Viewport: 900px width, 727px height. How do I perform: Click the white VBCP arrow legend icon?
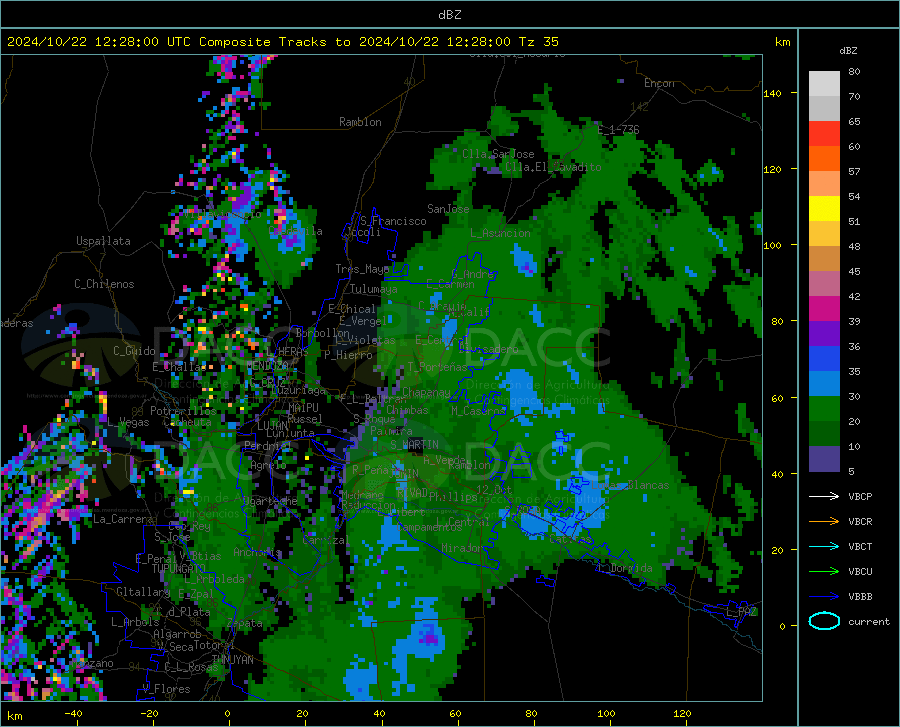824,496
